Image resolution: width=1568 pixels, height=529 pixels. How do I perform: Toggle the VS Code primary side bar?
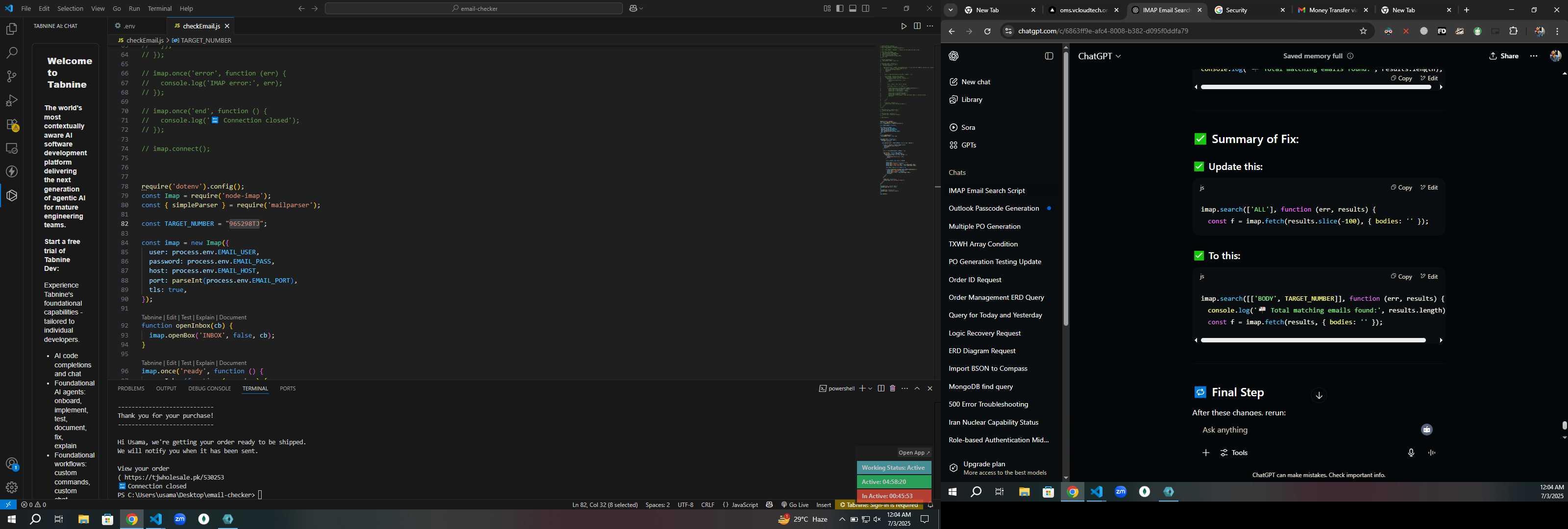[839, 8]
